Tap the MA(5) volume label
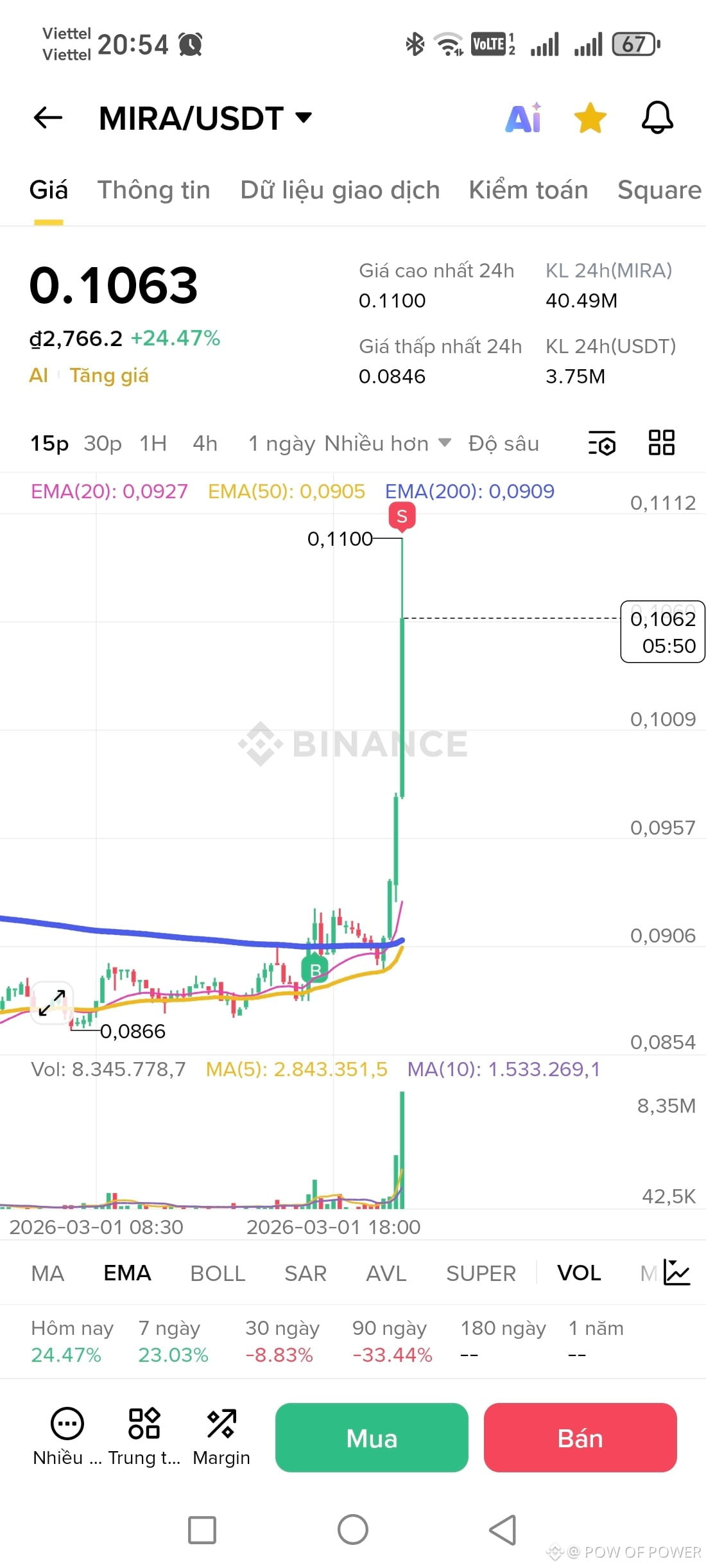Viewport: 706px width, 1568px height. coord(297,1069)
